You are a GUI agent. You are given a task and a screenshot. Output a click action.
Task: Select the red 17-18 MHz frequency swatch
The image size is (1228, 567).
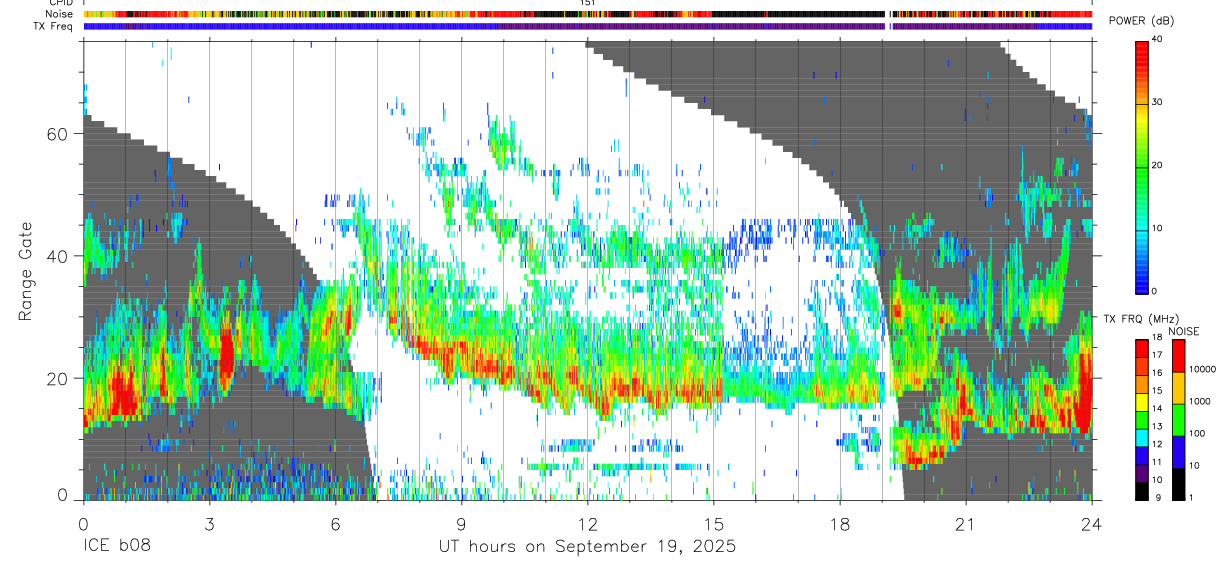pos(1141,348)
